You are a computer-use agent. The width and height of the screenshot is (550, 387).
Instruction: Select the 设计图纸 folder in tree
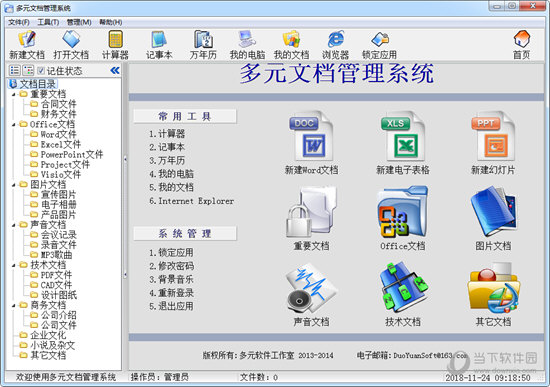pyautogui.click(x=53, y=295)
